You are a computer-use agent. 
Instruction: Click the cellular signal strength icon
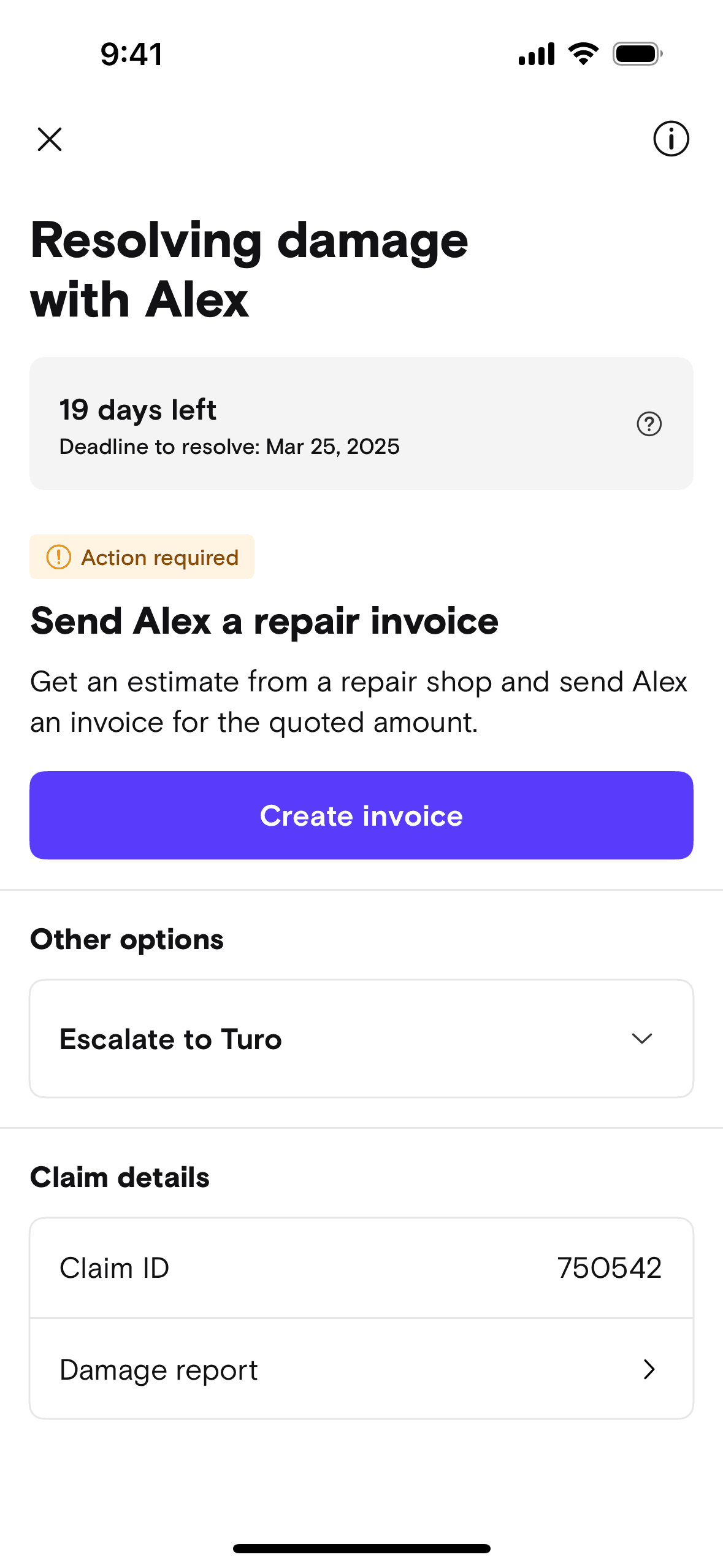point(536,54)
